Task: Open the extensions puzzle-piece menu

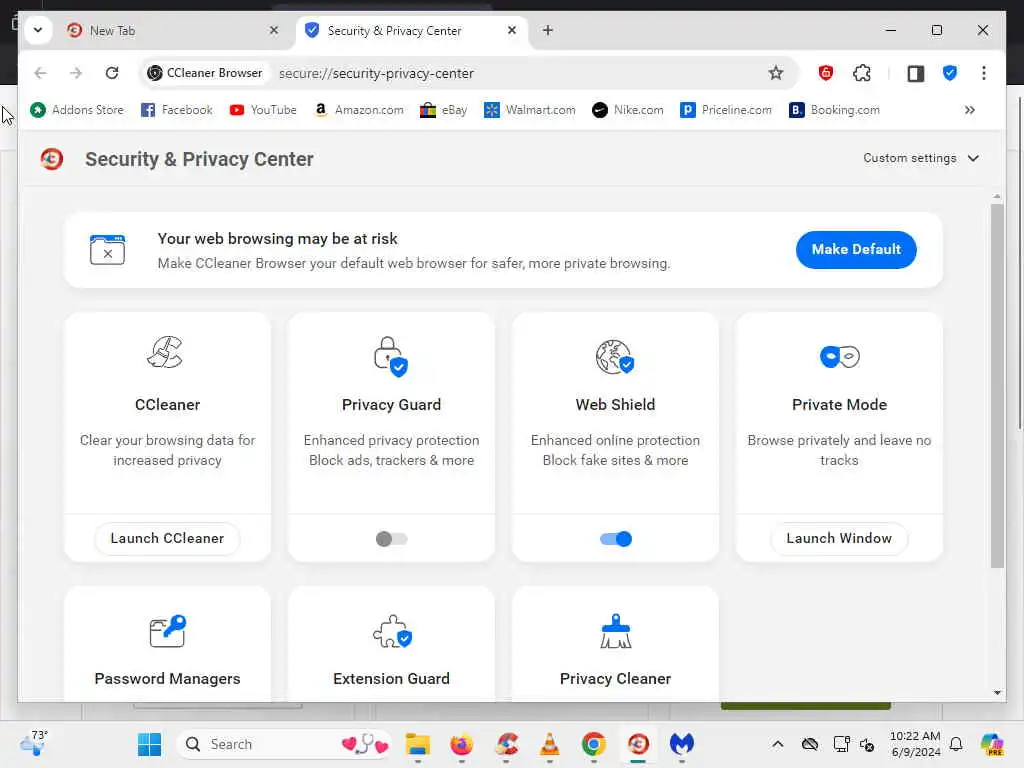Action: (862, 73)
